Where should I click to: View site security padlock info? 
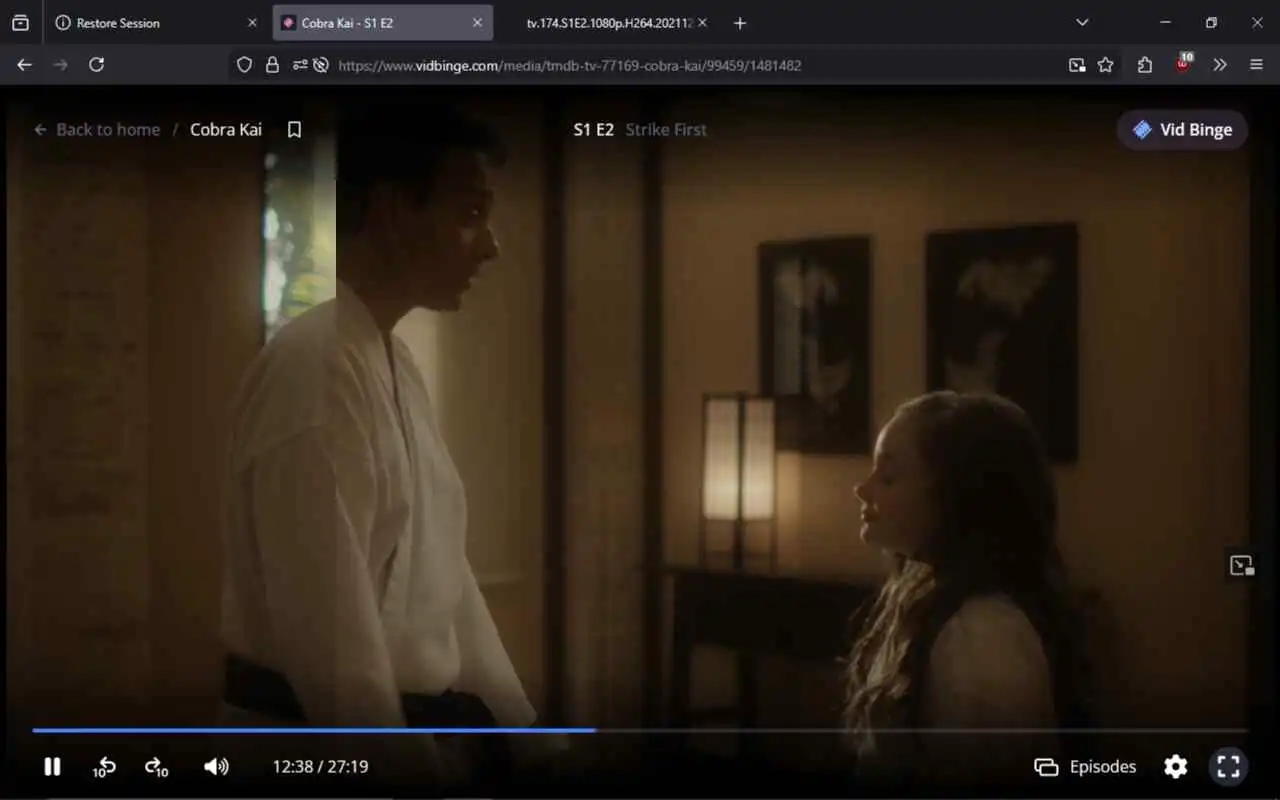pos(272,65)
